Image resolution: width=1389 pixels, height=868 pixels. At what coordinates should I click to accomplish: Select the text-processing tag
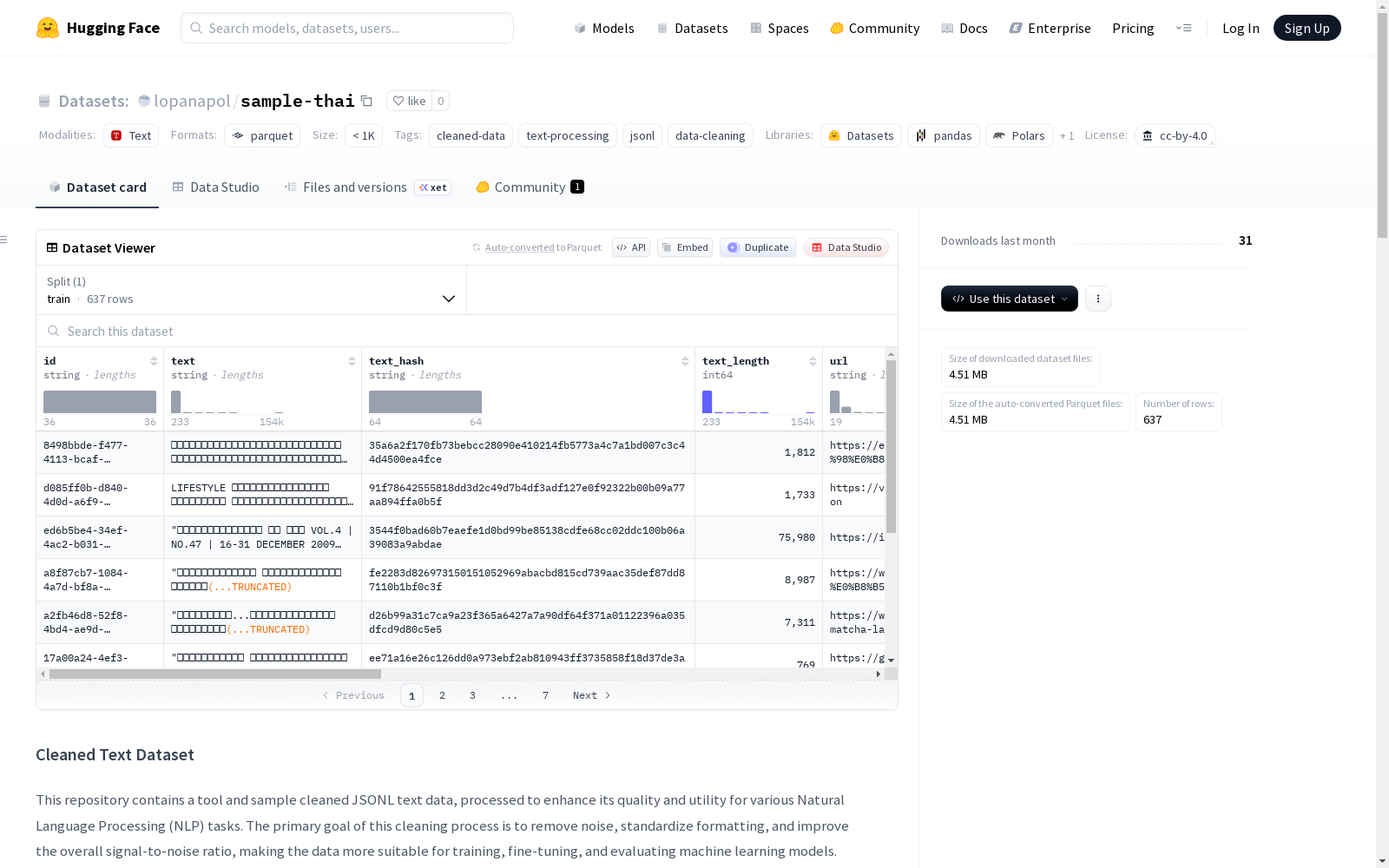point(568,135)
